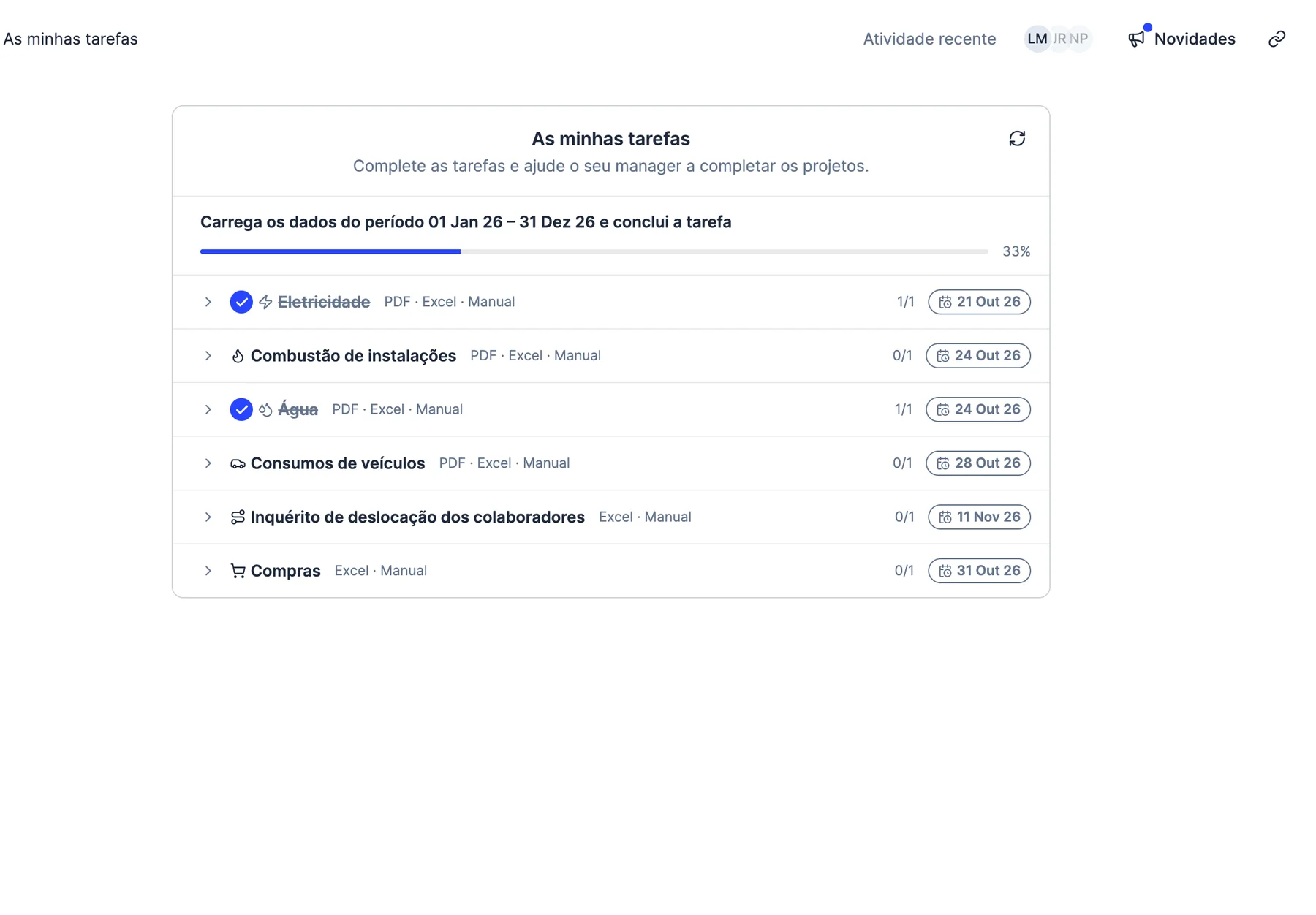Screen dimensions: 1316x915
Task: Click the route icon for Inquérito de deslocação
Action: [238, 517]
